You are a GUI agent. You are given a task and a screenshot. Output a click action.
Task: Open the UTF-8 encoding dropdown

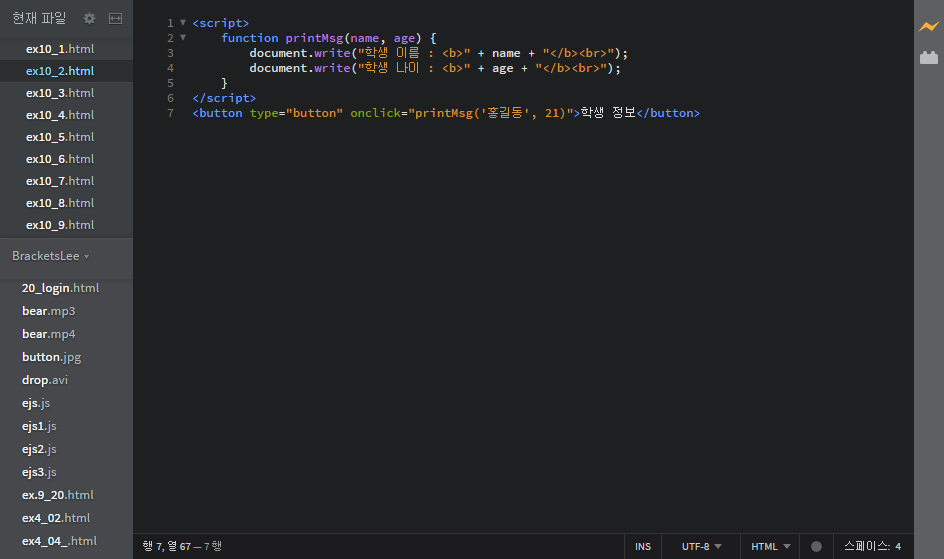tap(701, 546)
